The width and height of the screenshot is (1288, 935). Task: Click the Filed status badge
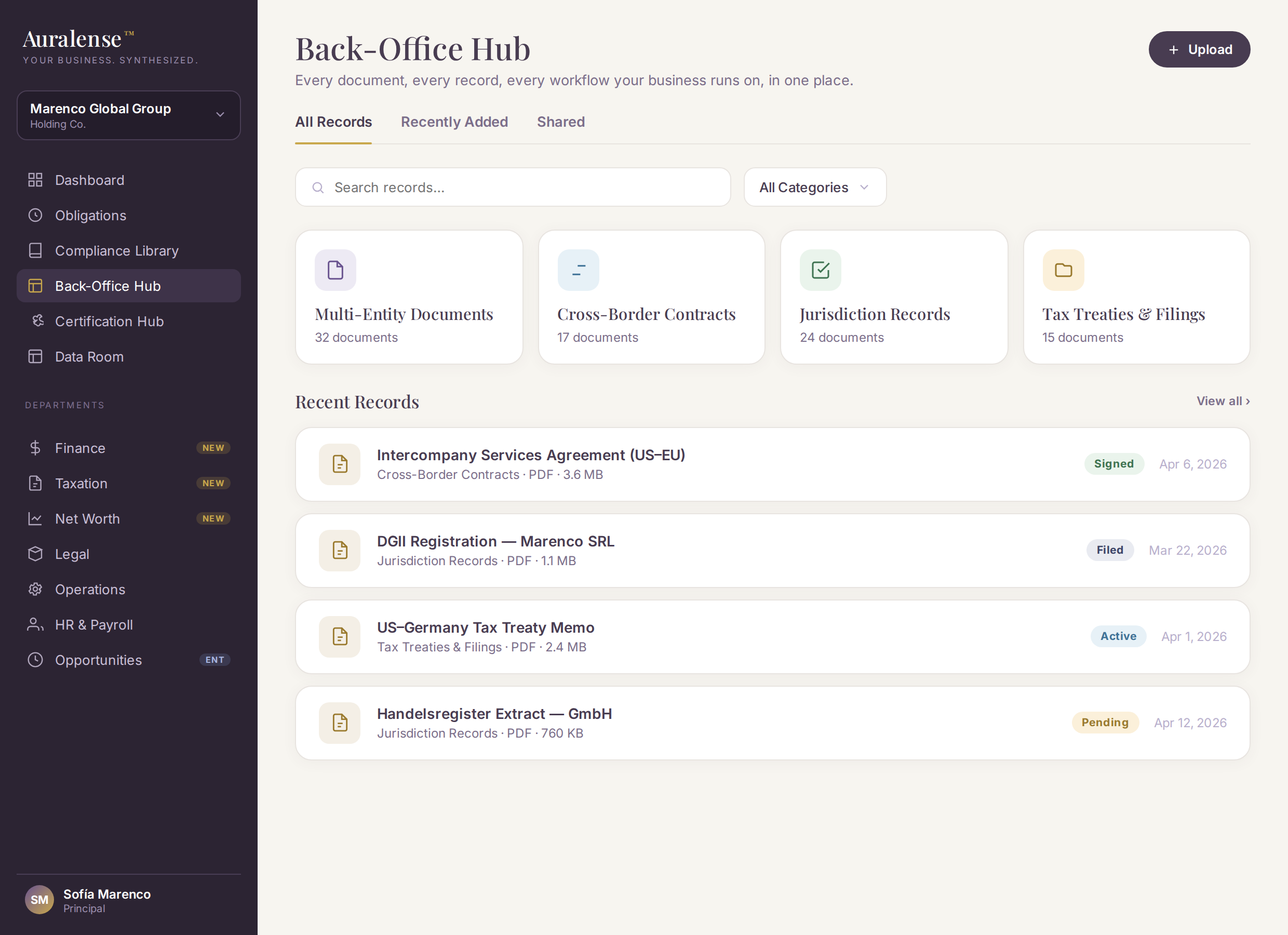[x=1110, y=551]
